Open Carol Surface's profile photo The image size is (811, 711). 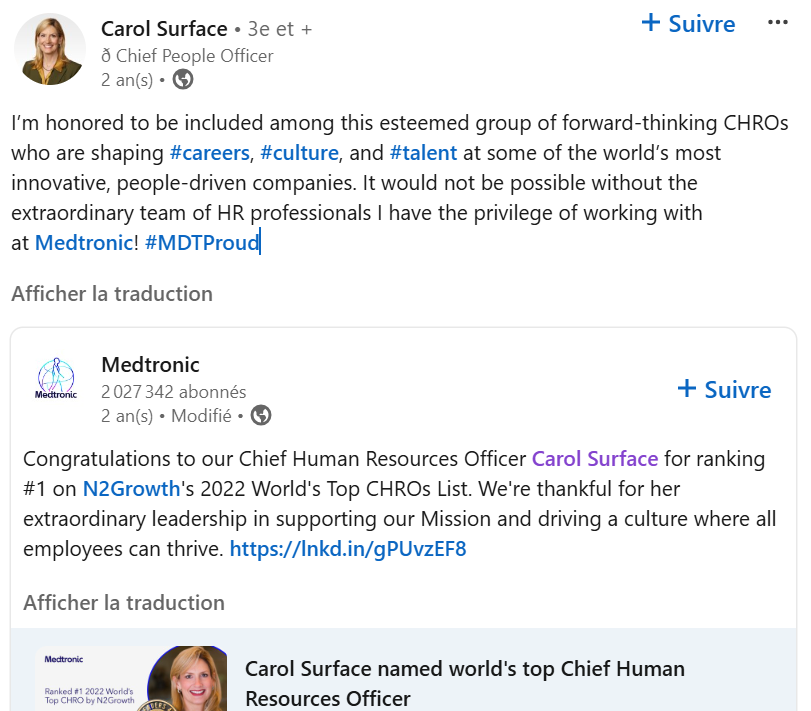pyautogui.click(x=50, y=49)
